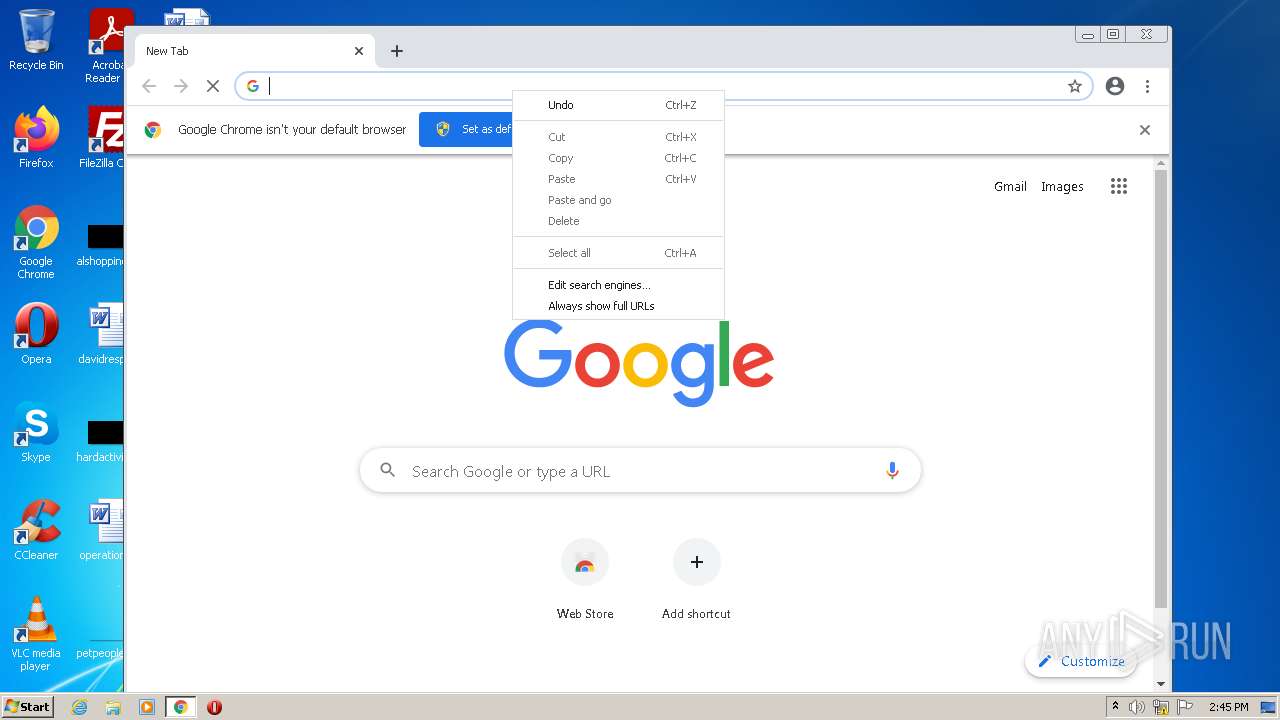Open the Skype desktop icon
The image size is (1280, 720).
tap(36, 432)
